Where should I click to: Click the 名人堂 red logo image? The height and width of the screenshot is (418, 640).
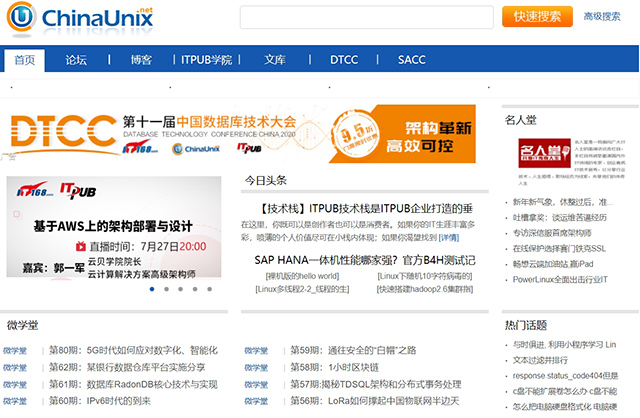pos(544,153)
